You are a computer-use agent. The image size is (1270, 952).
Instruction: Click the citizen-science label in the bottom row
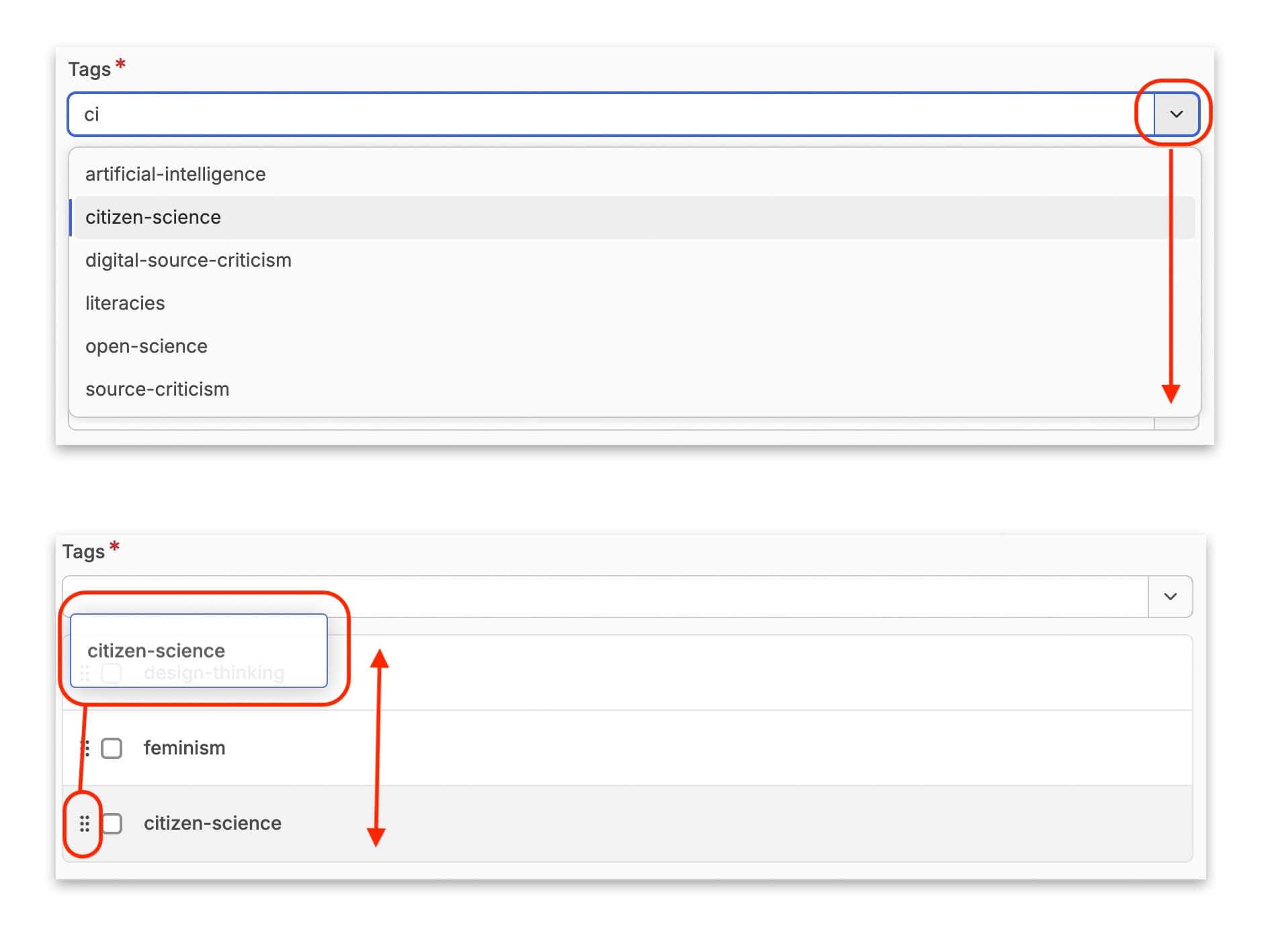[x=212, y=824]
